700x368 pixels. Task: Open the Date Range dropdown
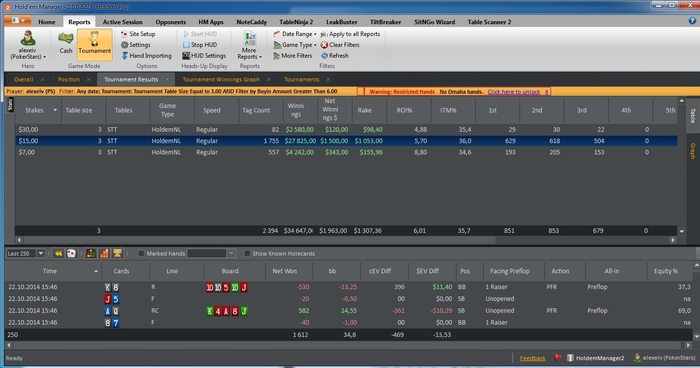295,34
